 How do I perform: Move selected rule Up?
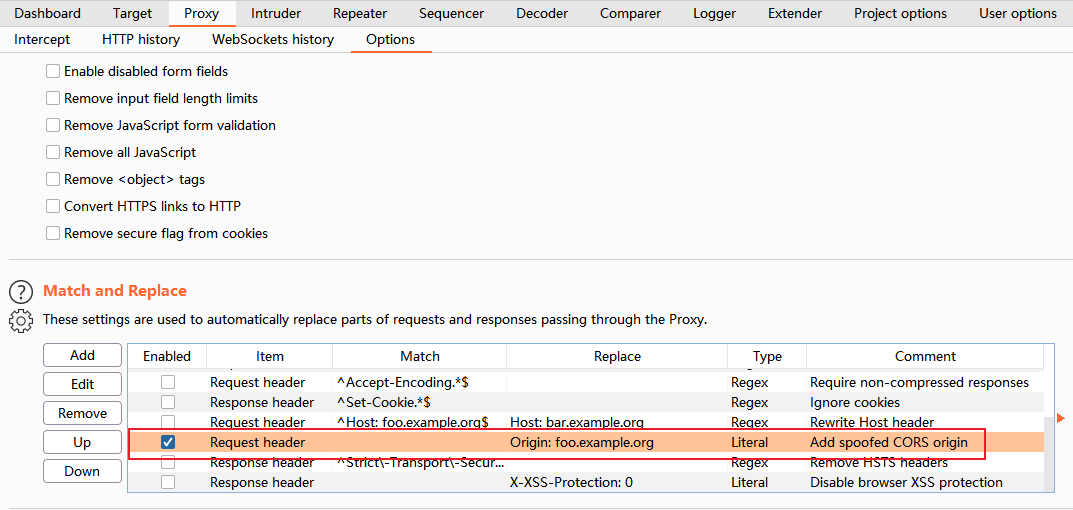click(x=83, y=442)
